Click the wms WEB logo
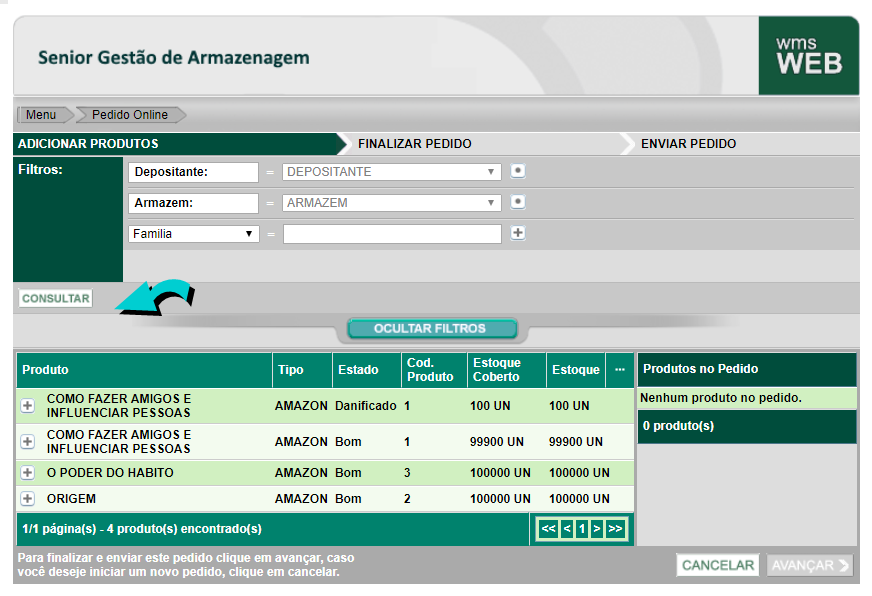 [x=809, y=56]
